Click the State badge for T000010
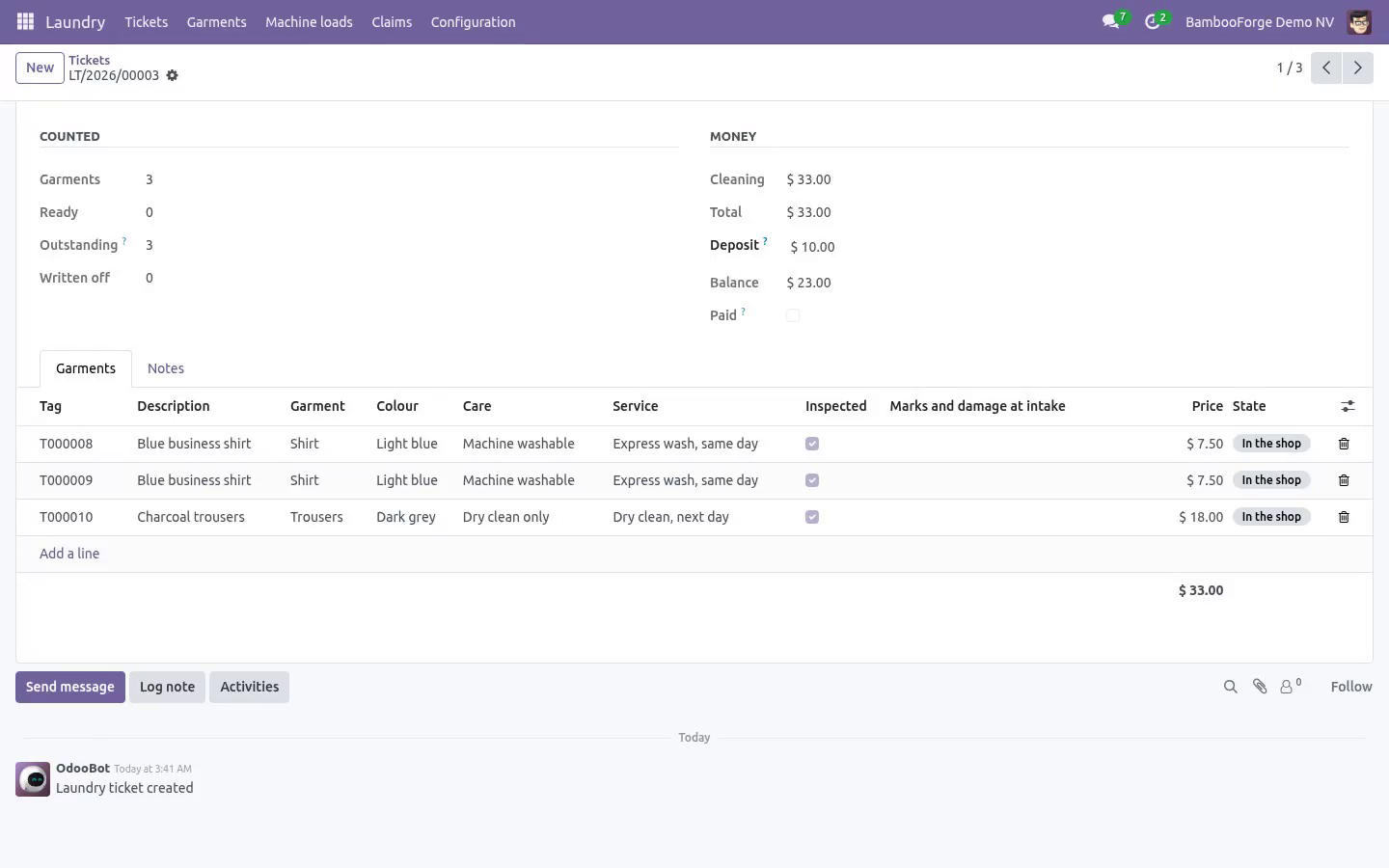 tap(1271, 517)
